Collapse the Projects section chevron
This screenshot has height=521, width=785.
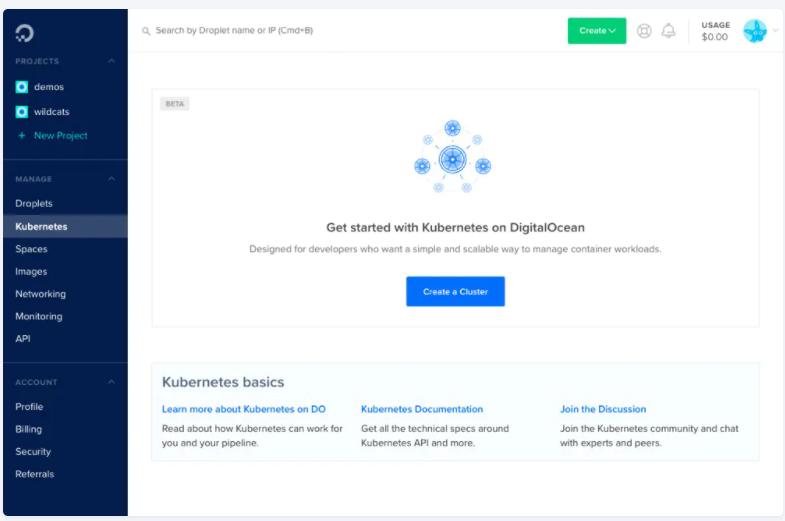[x=112, y=61]
